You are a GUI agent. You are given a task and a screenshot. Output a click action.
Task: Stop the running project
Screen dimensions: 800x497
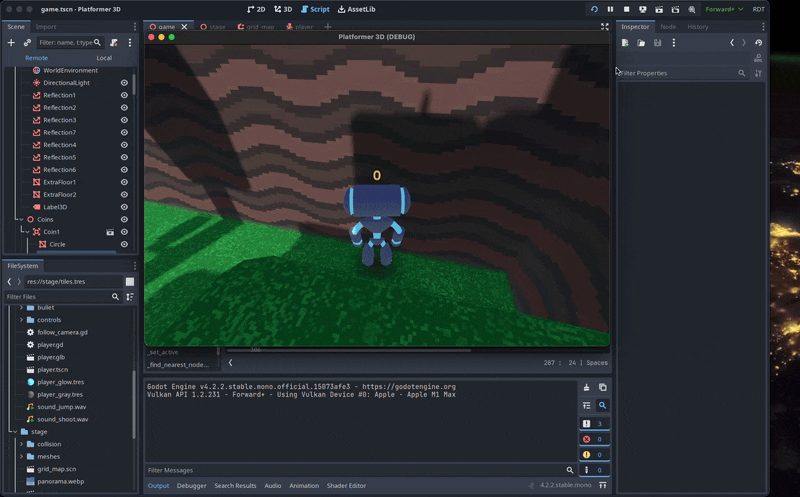click(x=626, y=9)
